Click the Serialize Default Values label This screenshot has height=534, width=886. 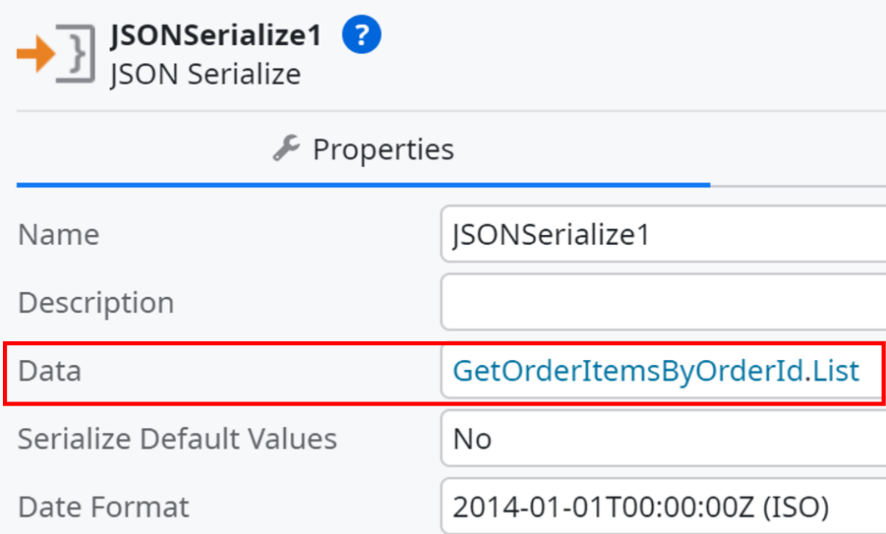pyautogui.click(x=177, y=439)
